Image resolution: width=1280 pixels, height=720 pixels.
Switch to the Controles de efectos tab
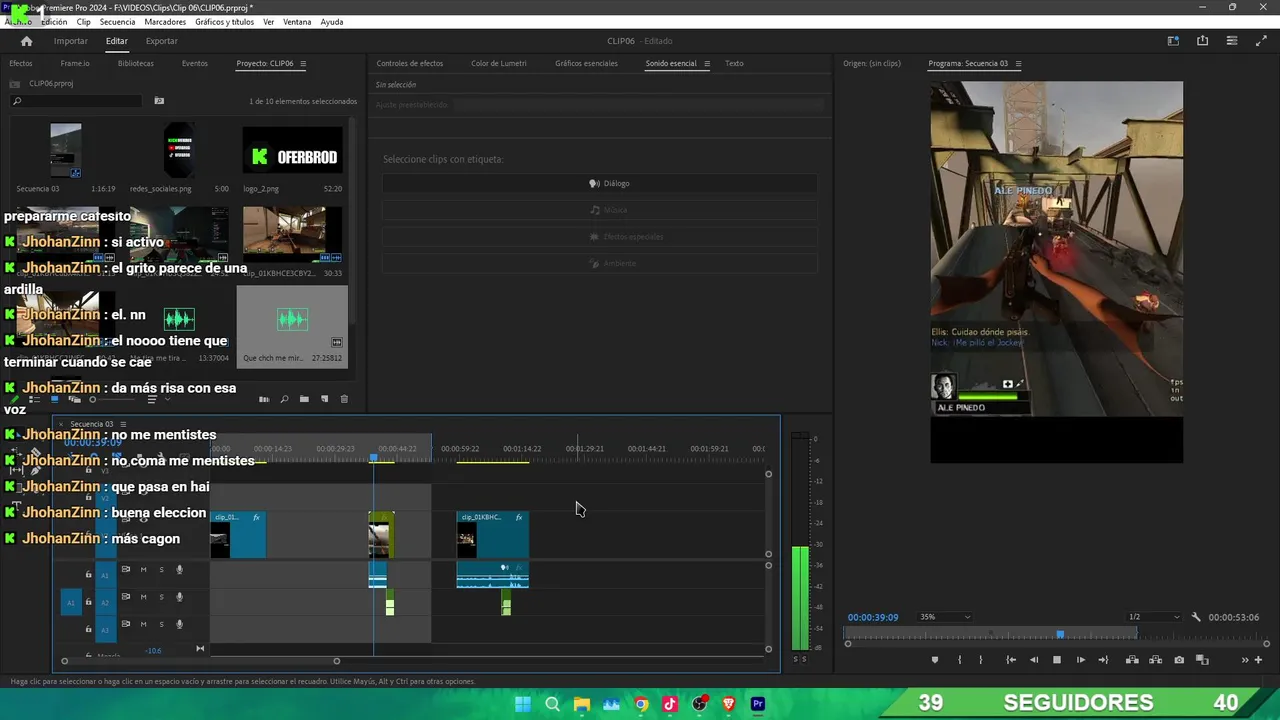point(409,64)
